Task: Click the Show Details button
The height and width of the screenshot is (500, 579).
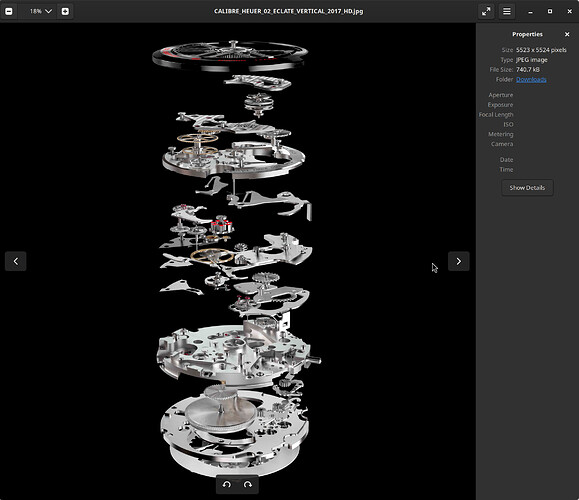Action: coord(527,188)
